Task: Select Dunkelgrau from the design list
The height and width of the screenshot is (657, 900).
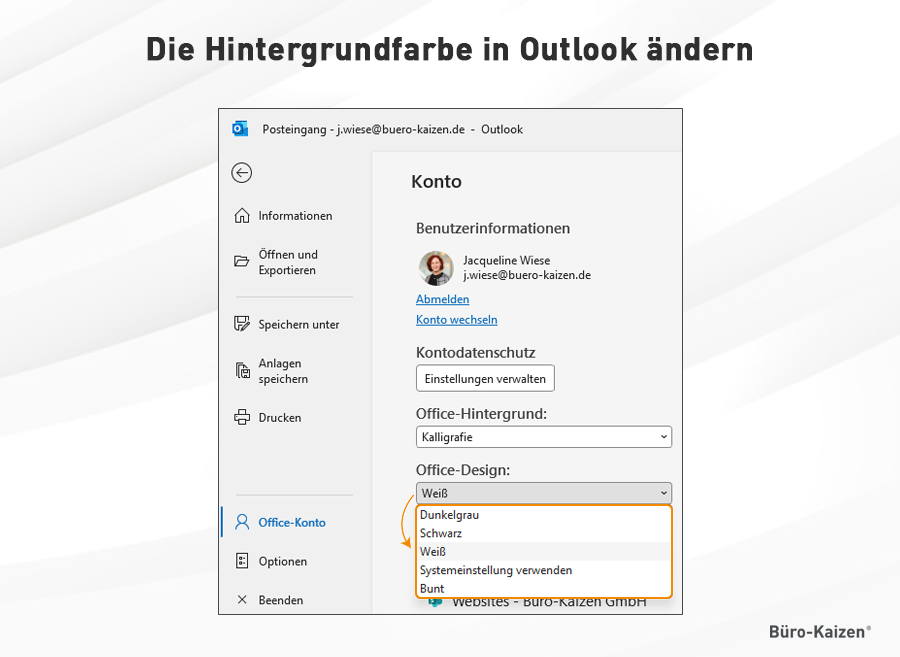Action: (450, 515)
